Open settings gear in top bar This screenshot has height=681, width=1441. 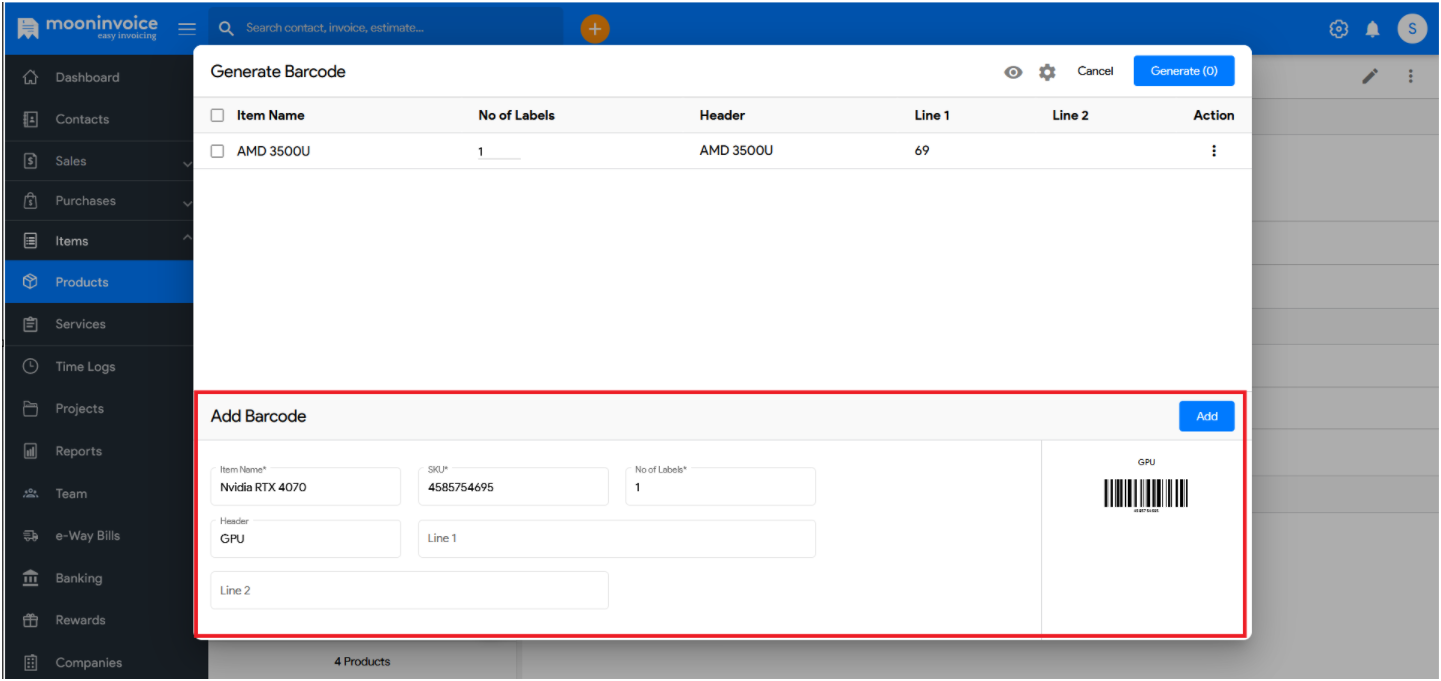tap(1339, 29)
